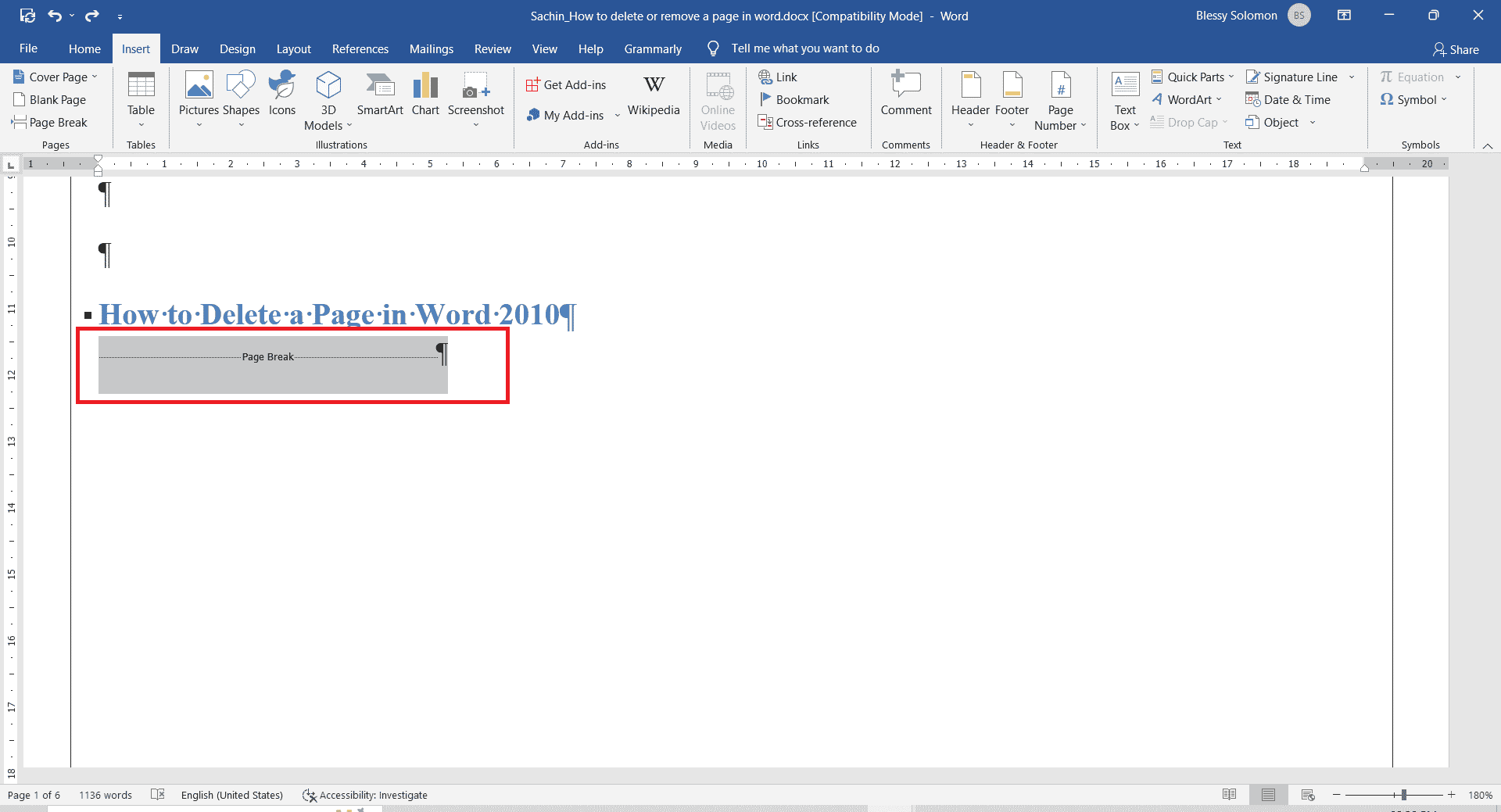The width and height of the screenshot is (1501, 812).
Task: Open Blessy Solomon account menu
Action: [1252, 16]
